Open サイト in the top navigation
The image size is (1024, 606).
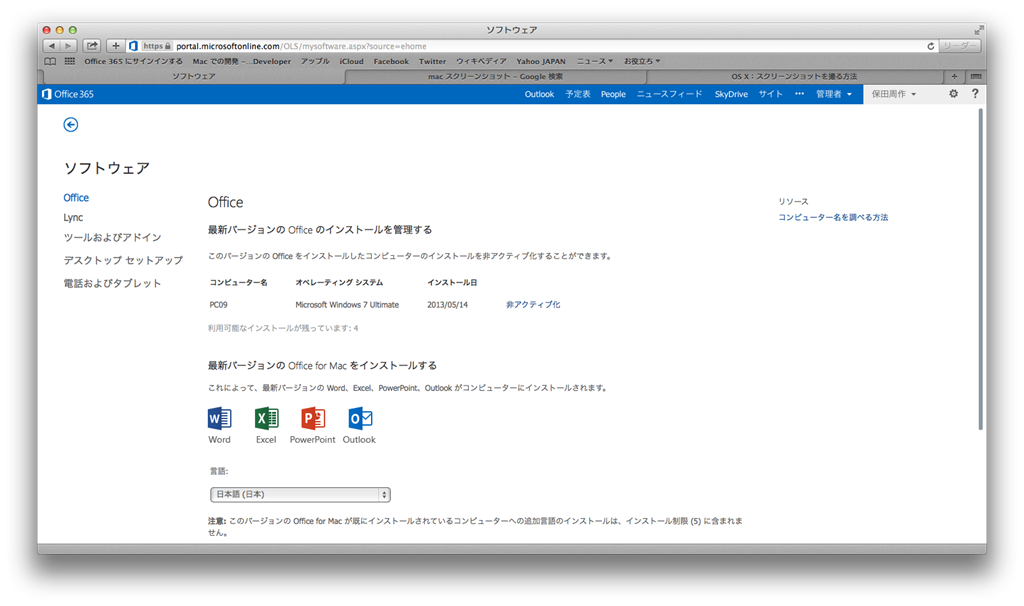tap(771, 94)
